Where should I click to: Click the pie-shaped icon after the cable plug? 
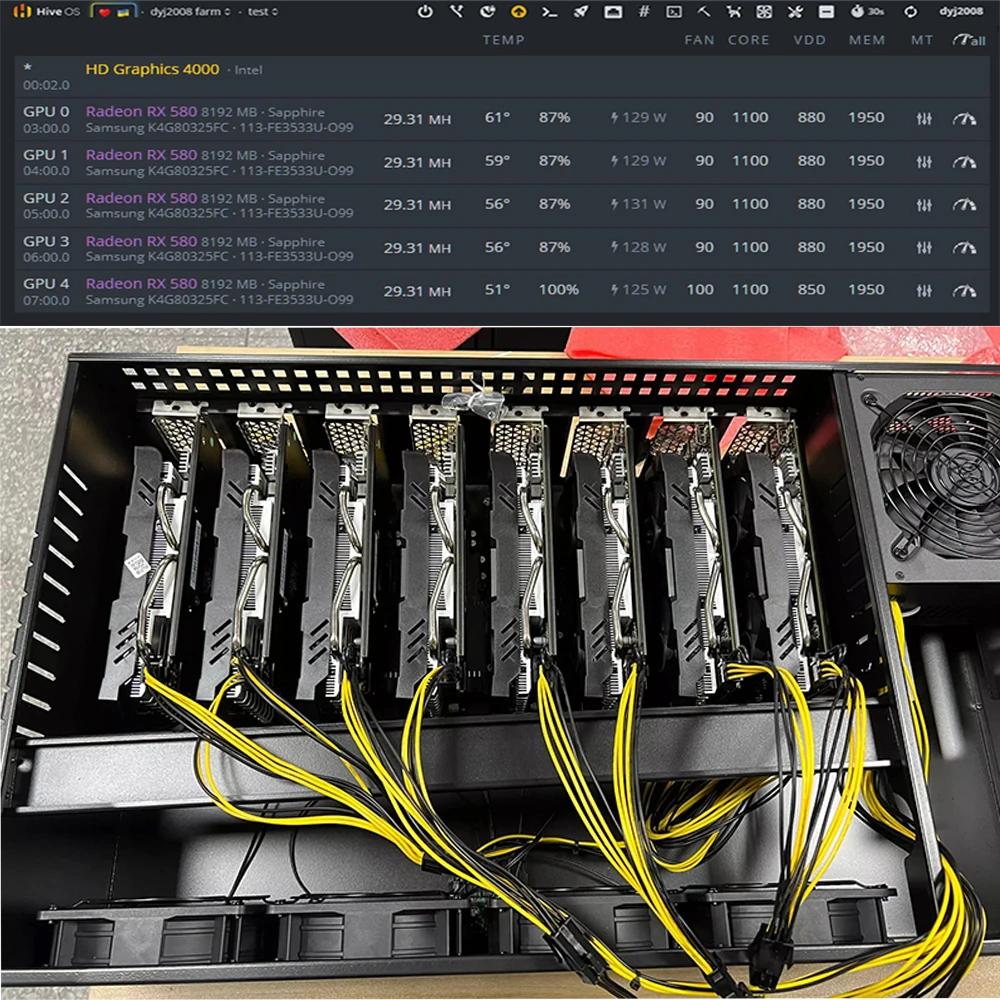(x=488, y=11)
